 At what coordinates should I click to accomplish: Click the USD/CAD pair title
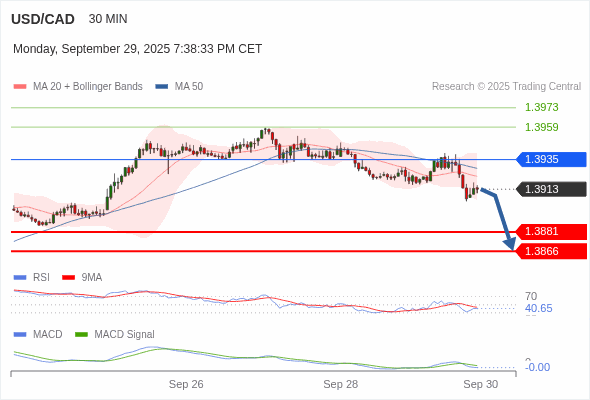coord(43,19)
